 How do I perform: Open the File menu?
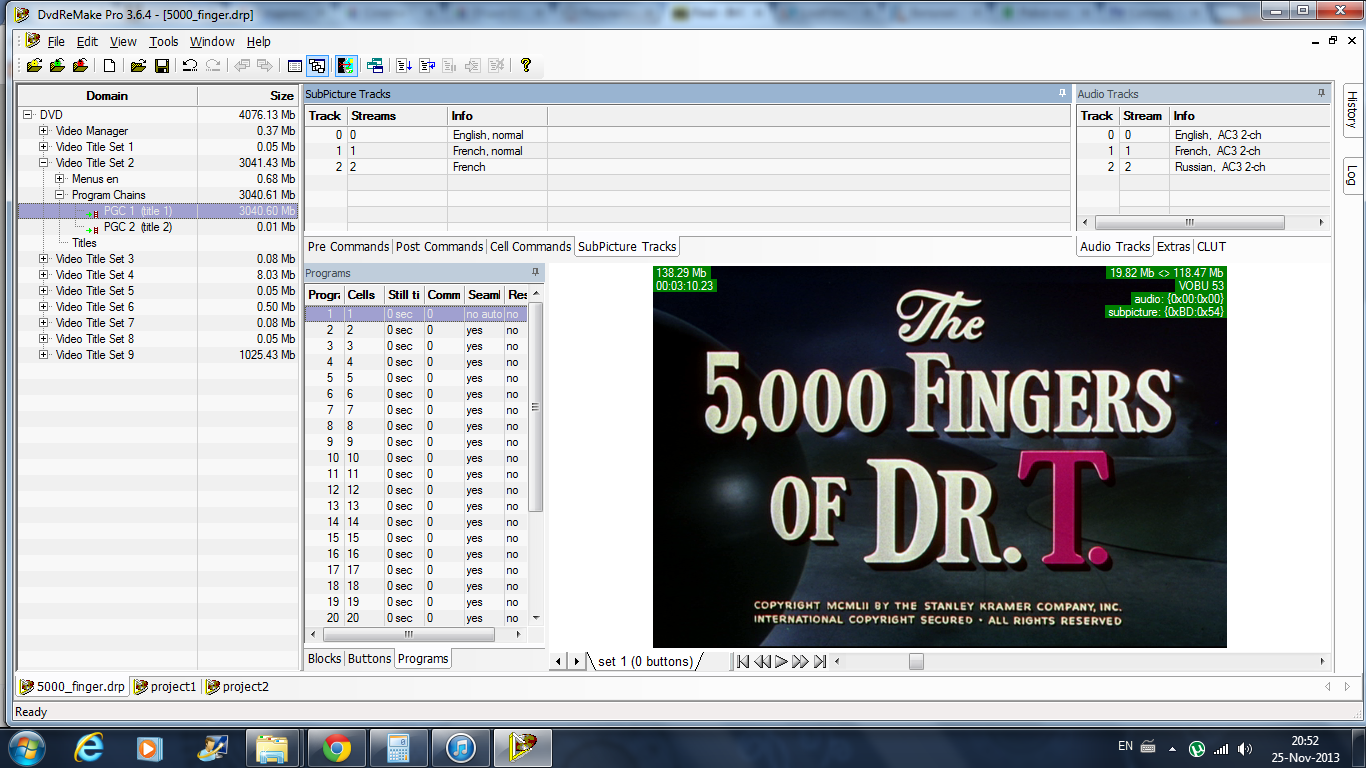tap(56, 41)
